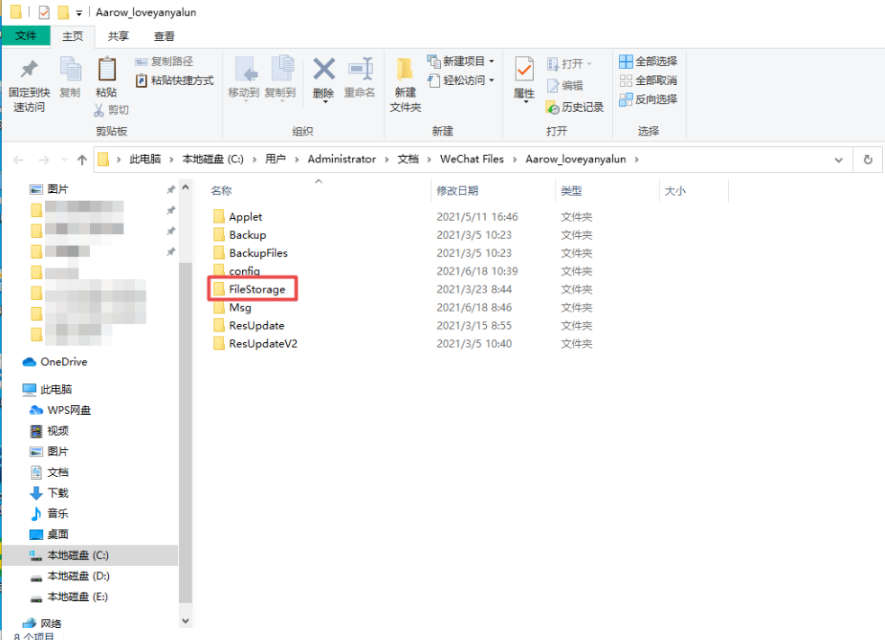Select the Backup folder

pos(247,235)
